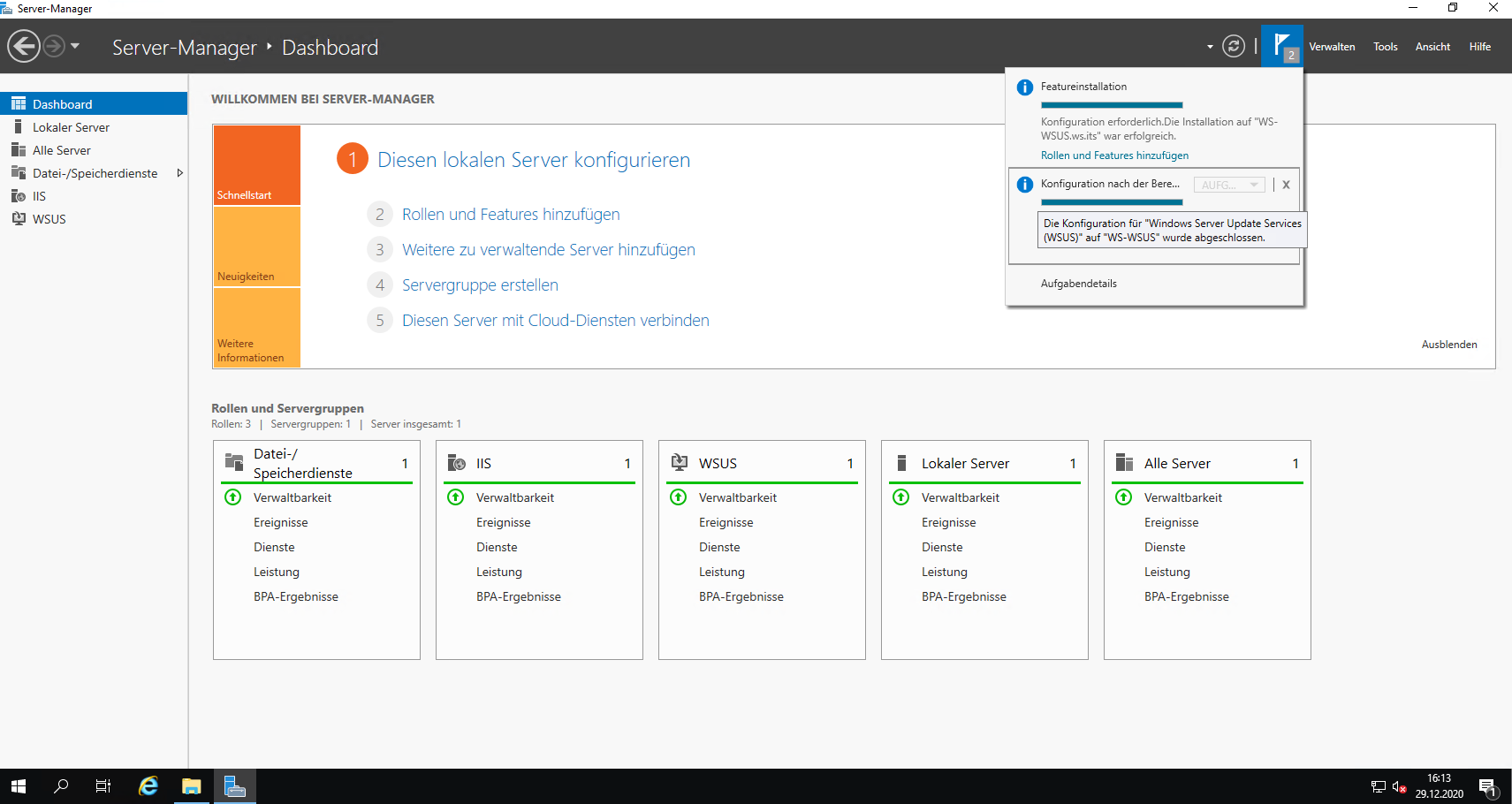1512x804 pixels.
Task: Open Ereignisse in the IIS tile
Action: click(x=504, y=522)
